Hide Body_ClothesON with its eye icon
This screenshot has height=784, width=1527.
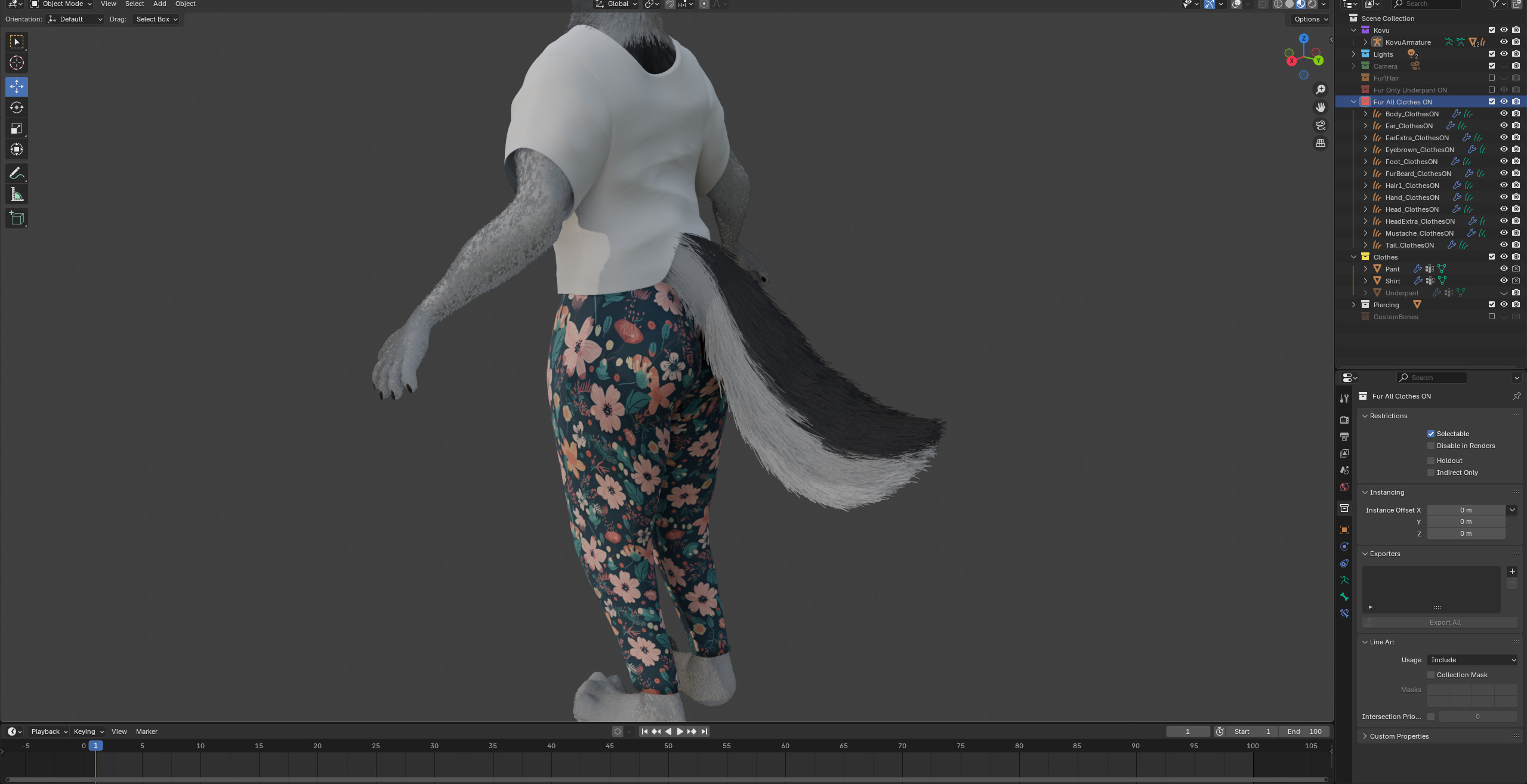pos(1504,114)
